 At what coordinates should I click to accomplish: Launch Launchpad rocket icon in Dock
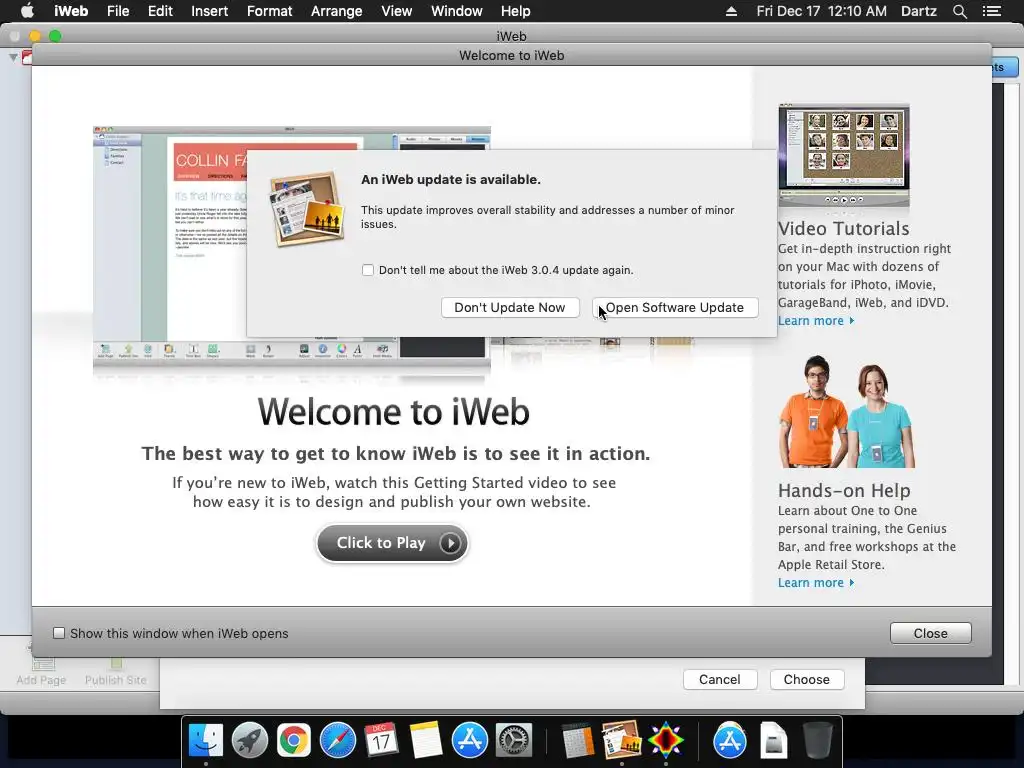(249, 741)
